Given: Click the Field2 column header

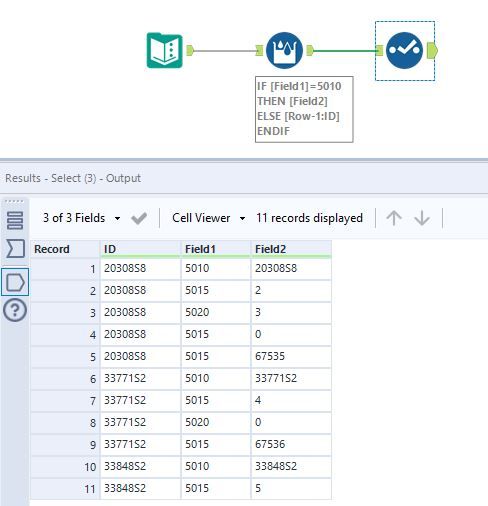Looking at the screenshot, I should [291, 249].
